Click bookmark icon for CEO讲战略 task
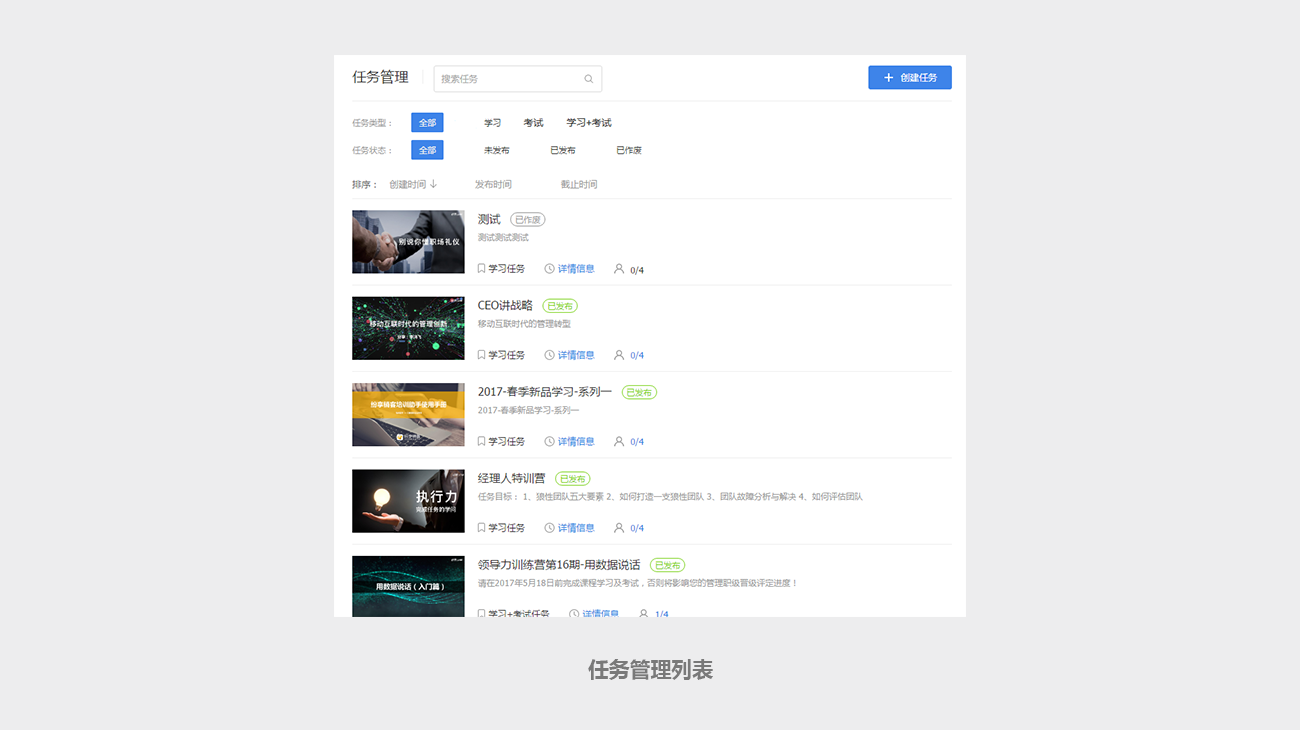 tap(481, 355)
